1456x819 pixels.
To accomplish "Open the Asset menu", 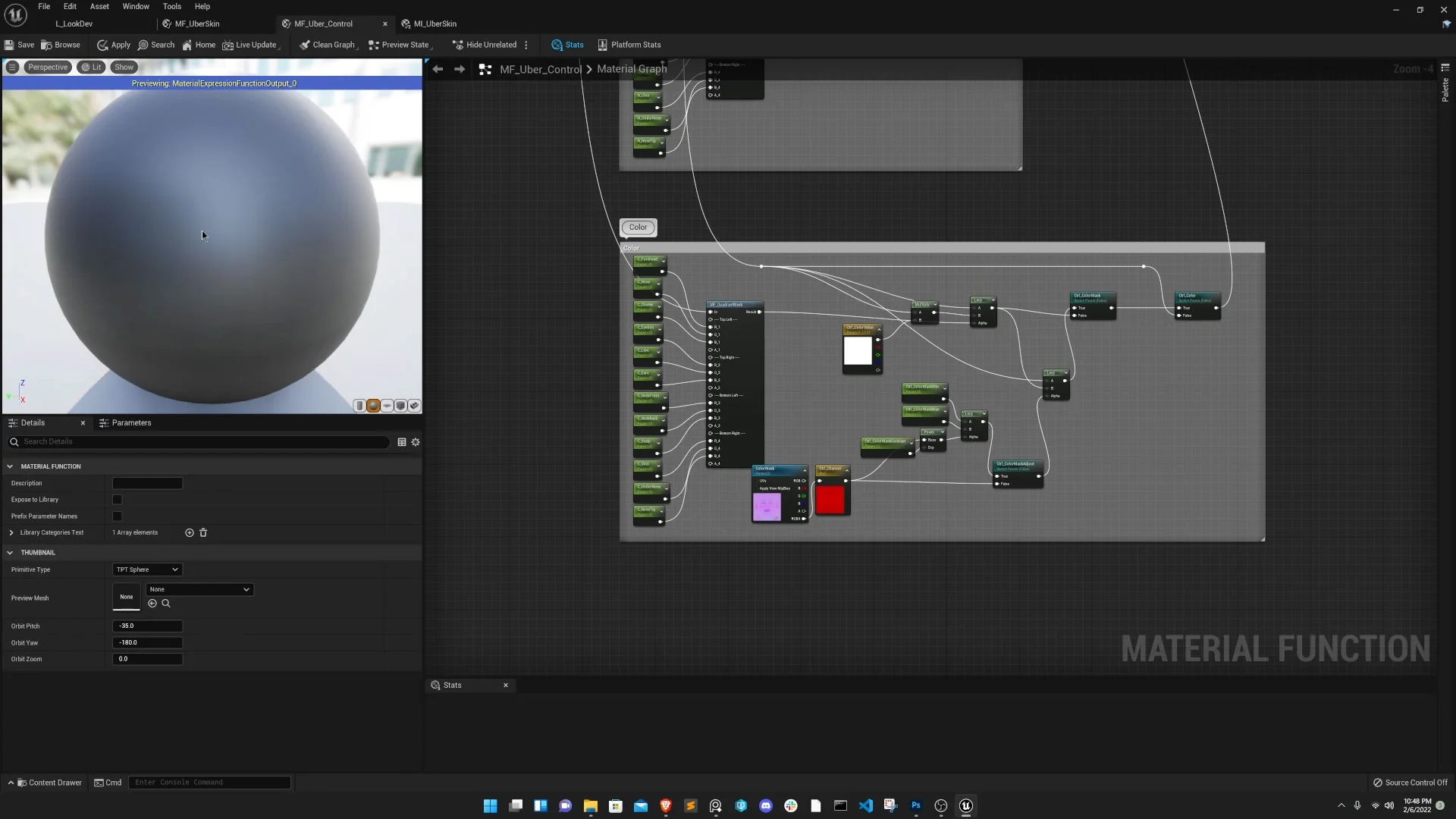I will click(99, 6).
